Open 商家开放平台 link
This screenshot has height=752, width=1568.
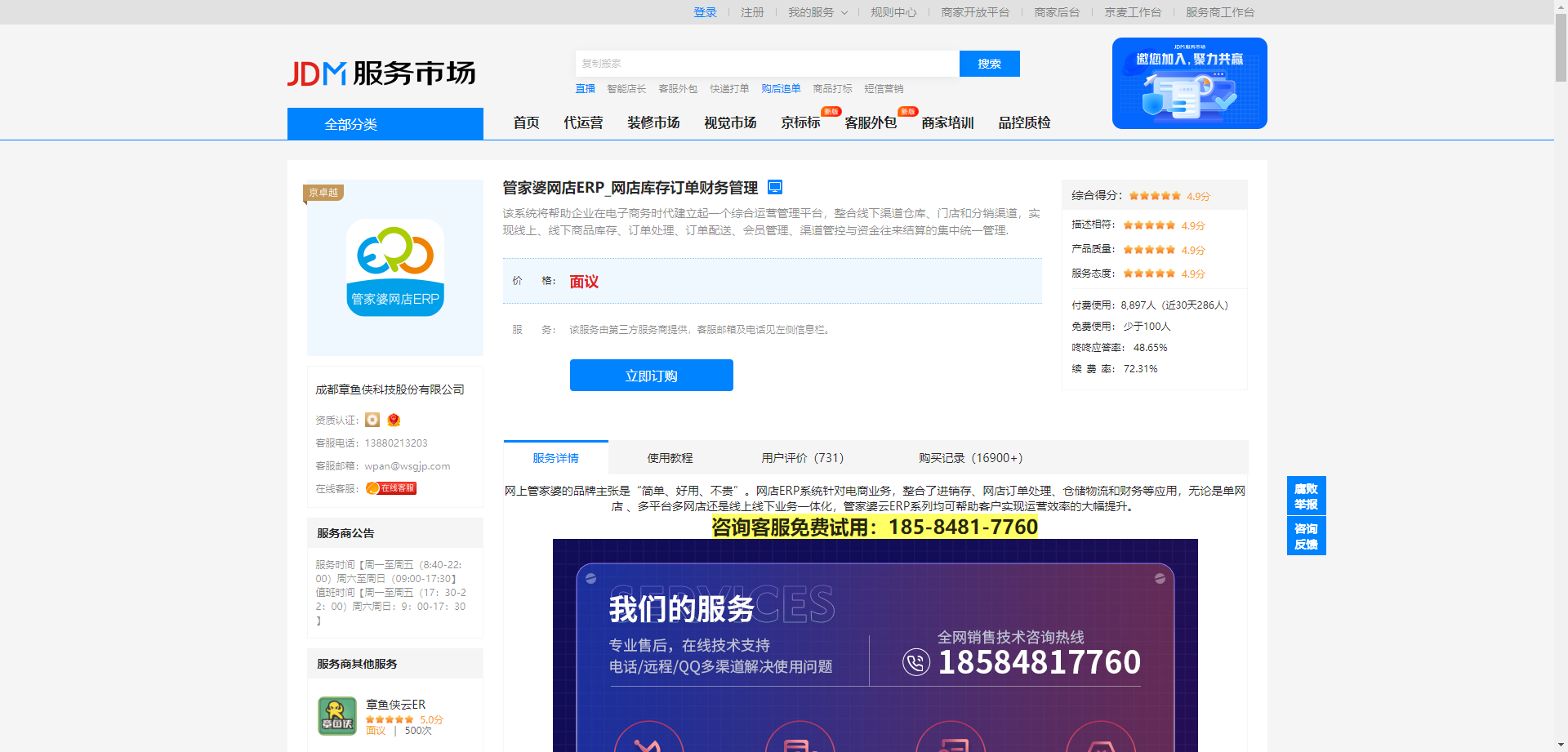[975, 12]
